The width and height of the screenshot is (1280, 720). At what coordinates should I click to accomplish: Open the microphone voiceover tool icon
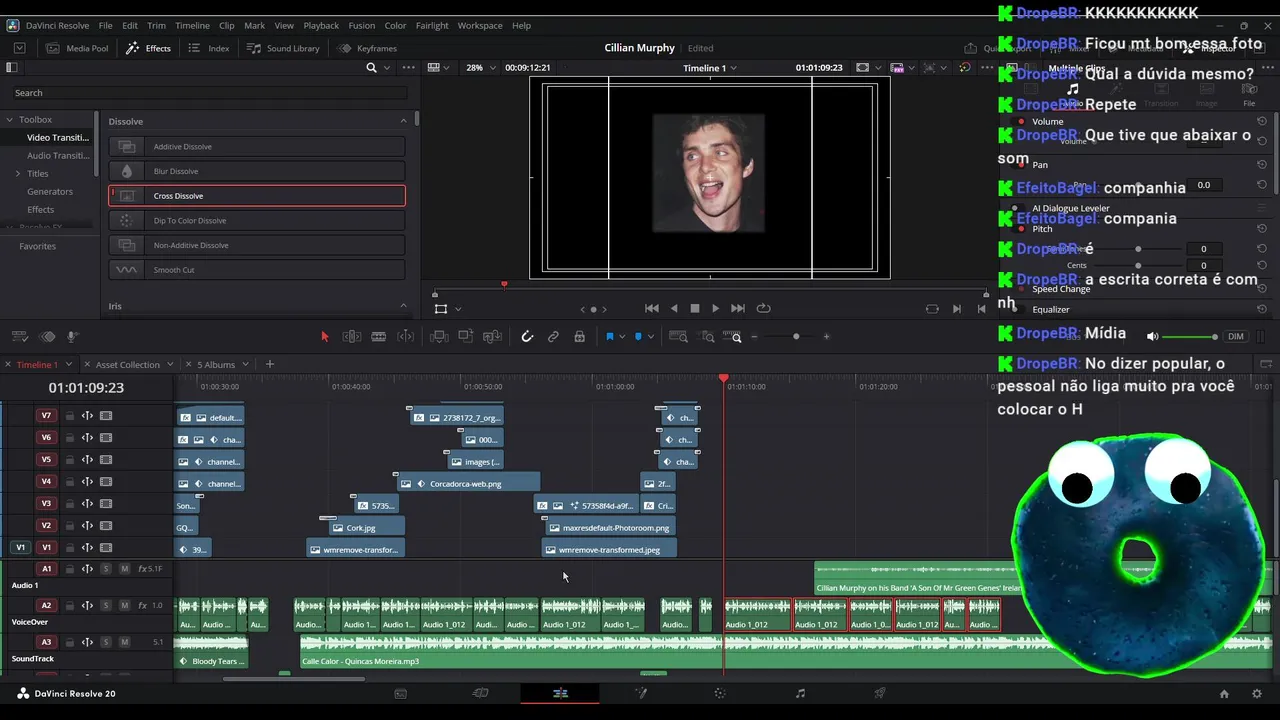pyautogui.click(x=72, y=337)
